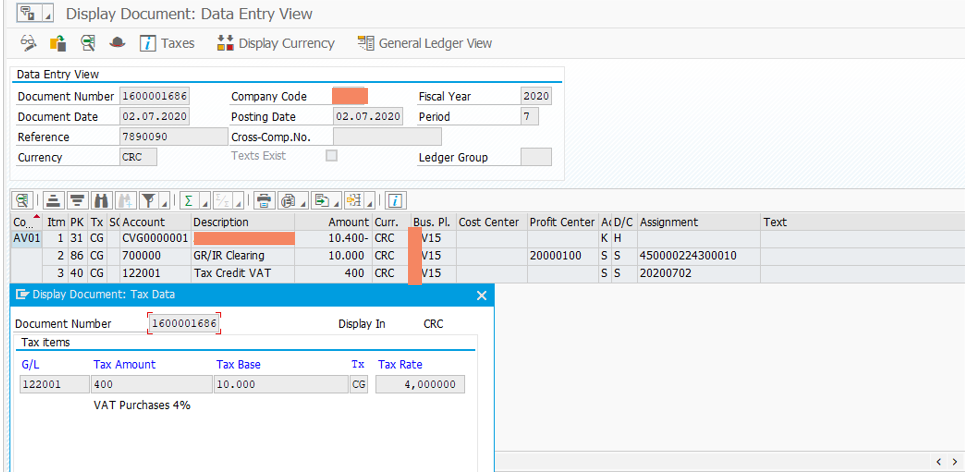
Task: Click the Set Filter funnel icon
Action: point(149,201)
